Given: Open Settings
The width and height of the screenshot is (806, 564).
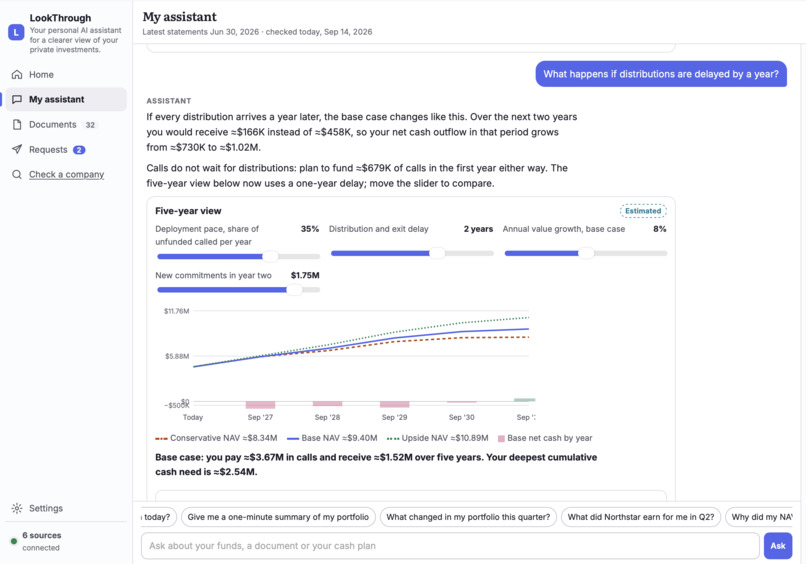Looking at the screenshot, I should point(66,508).
